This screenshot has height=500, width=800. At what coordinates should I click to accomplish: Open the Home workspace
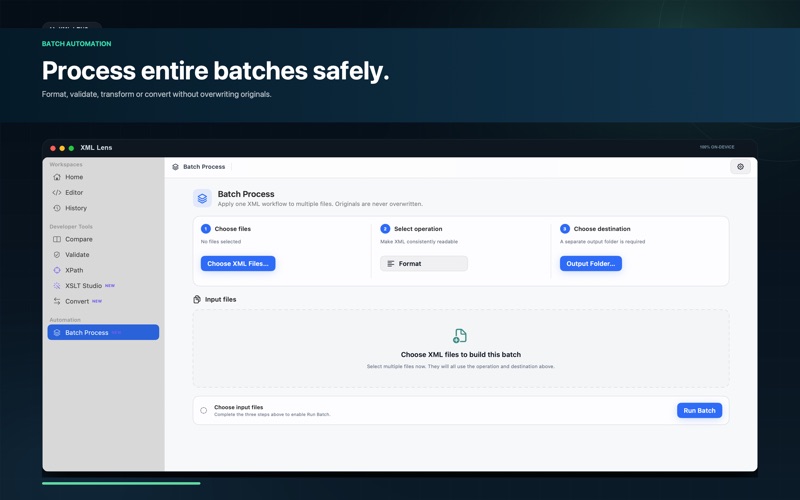pyautogui.click(x=103, y=177)
